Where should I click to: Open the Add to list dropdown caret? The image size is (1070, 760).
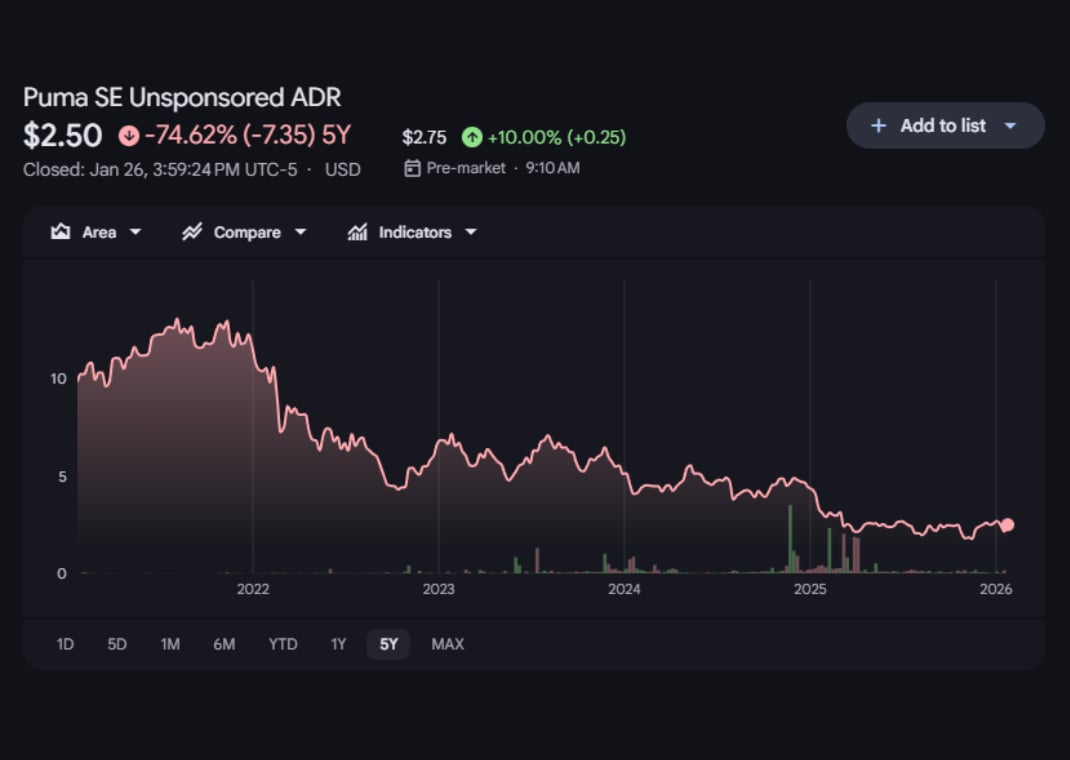(x=1010, y=126)
